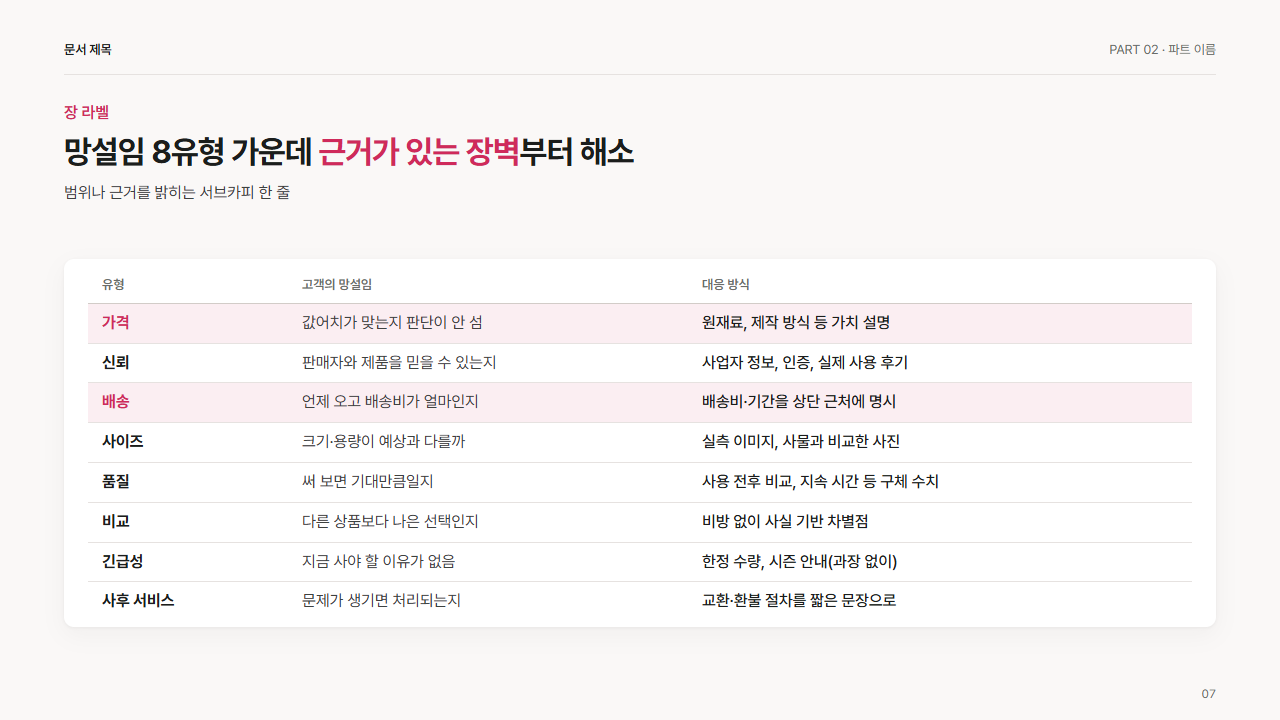Click the '문서 제목' header text
Viewport: 1280px width, 720px height.
(88, 49)
